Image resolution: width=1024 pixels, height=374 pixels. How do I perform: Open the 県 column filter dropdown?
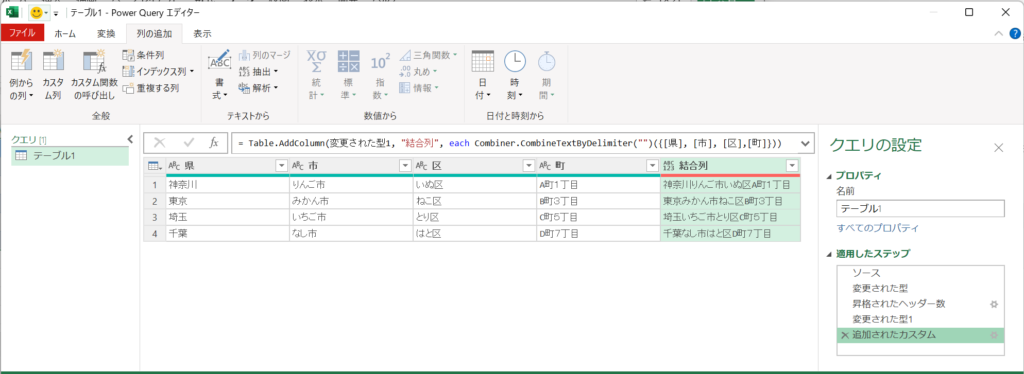[281, 166]
